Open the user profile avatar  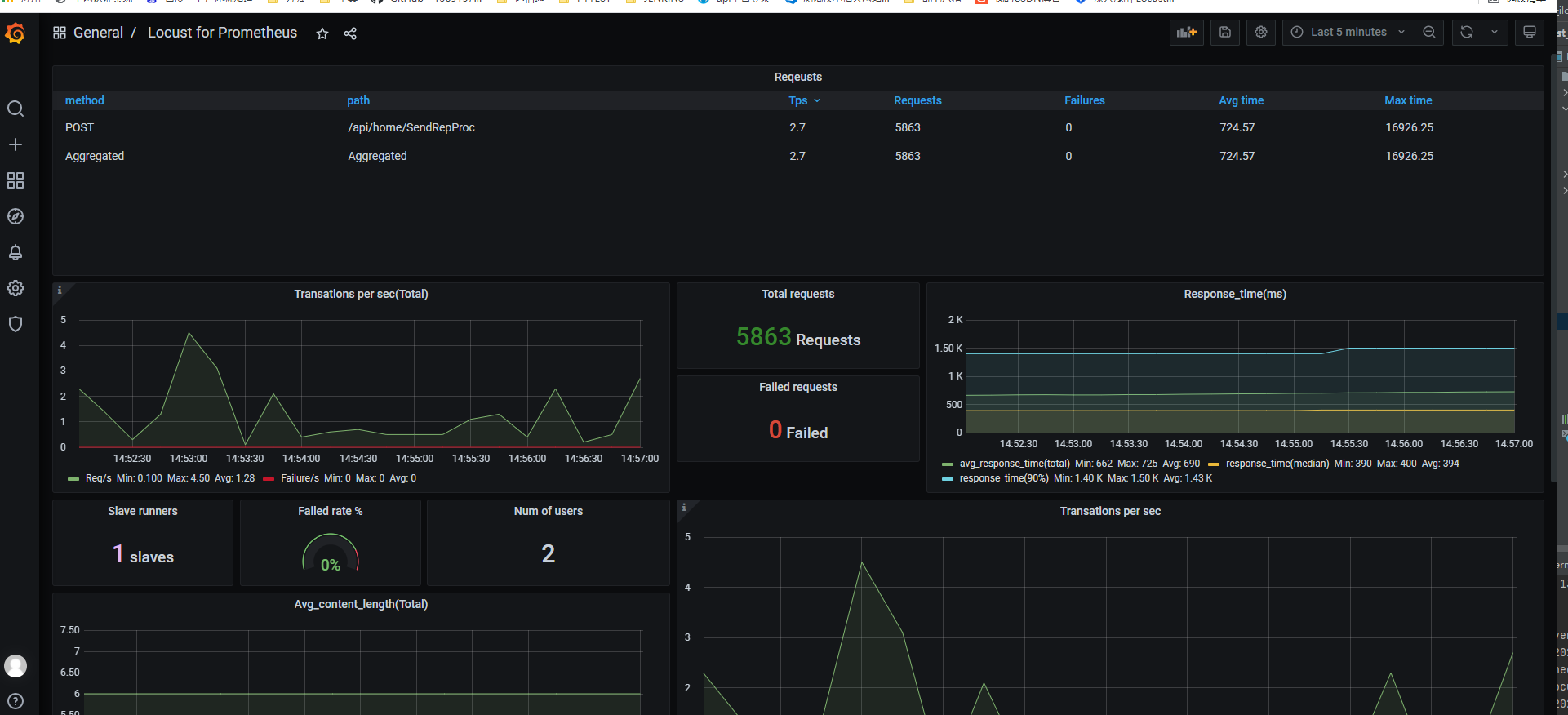click(x=16, y=666)
